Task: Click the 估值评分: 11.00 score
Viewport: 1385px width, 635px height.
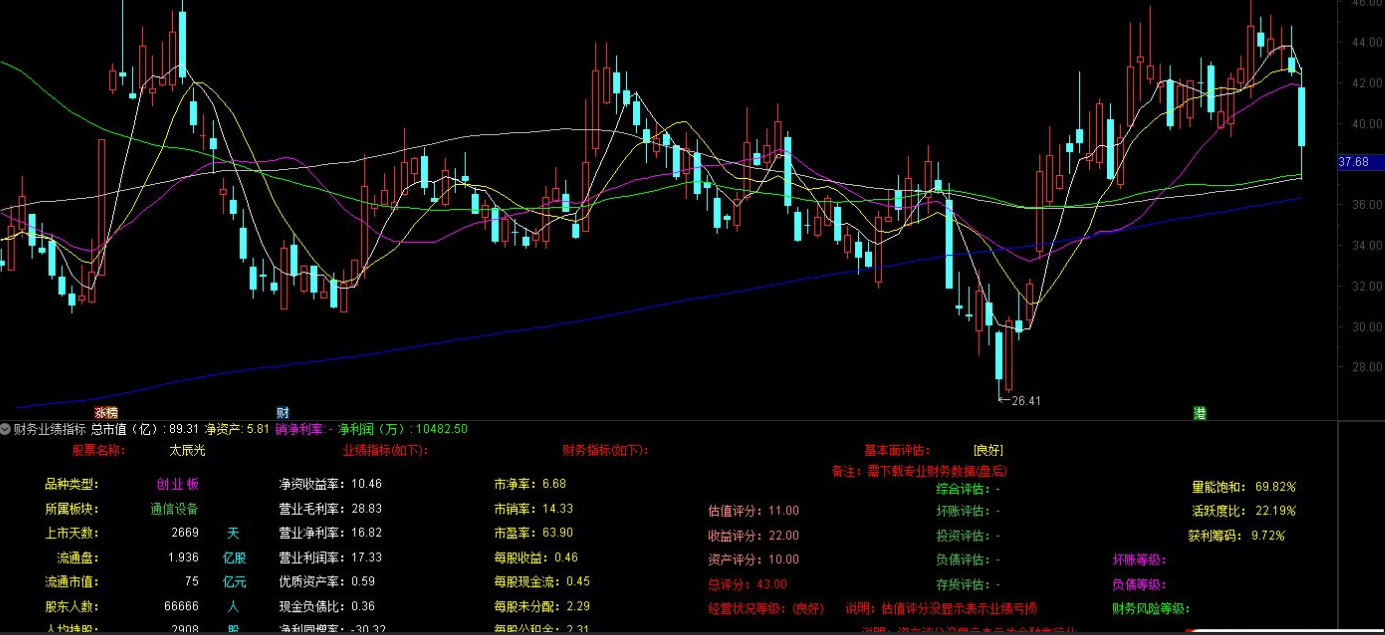Action: point(754,511)
